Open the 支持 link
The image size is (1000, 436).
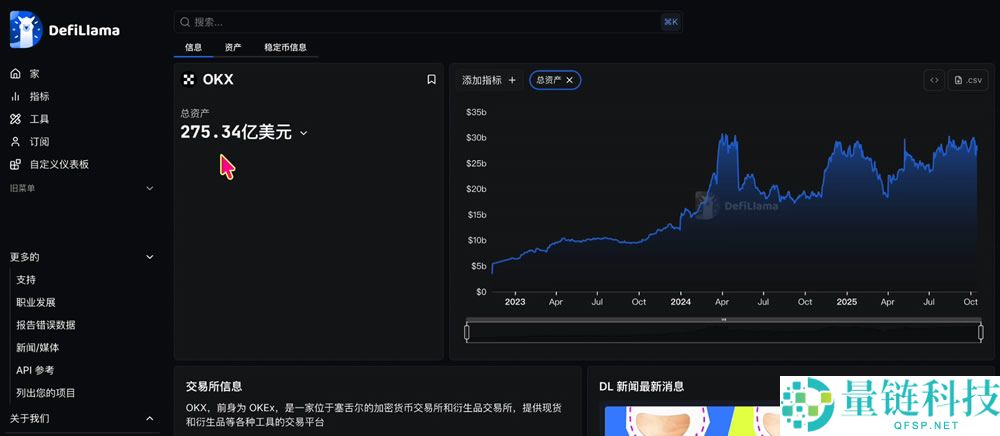[x=26, y=280]
